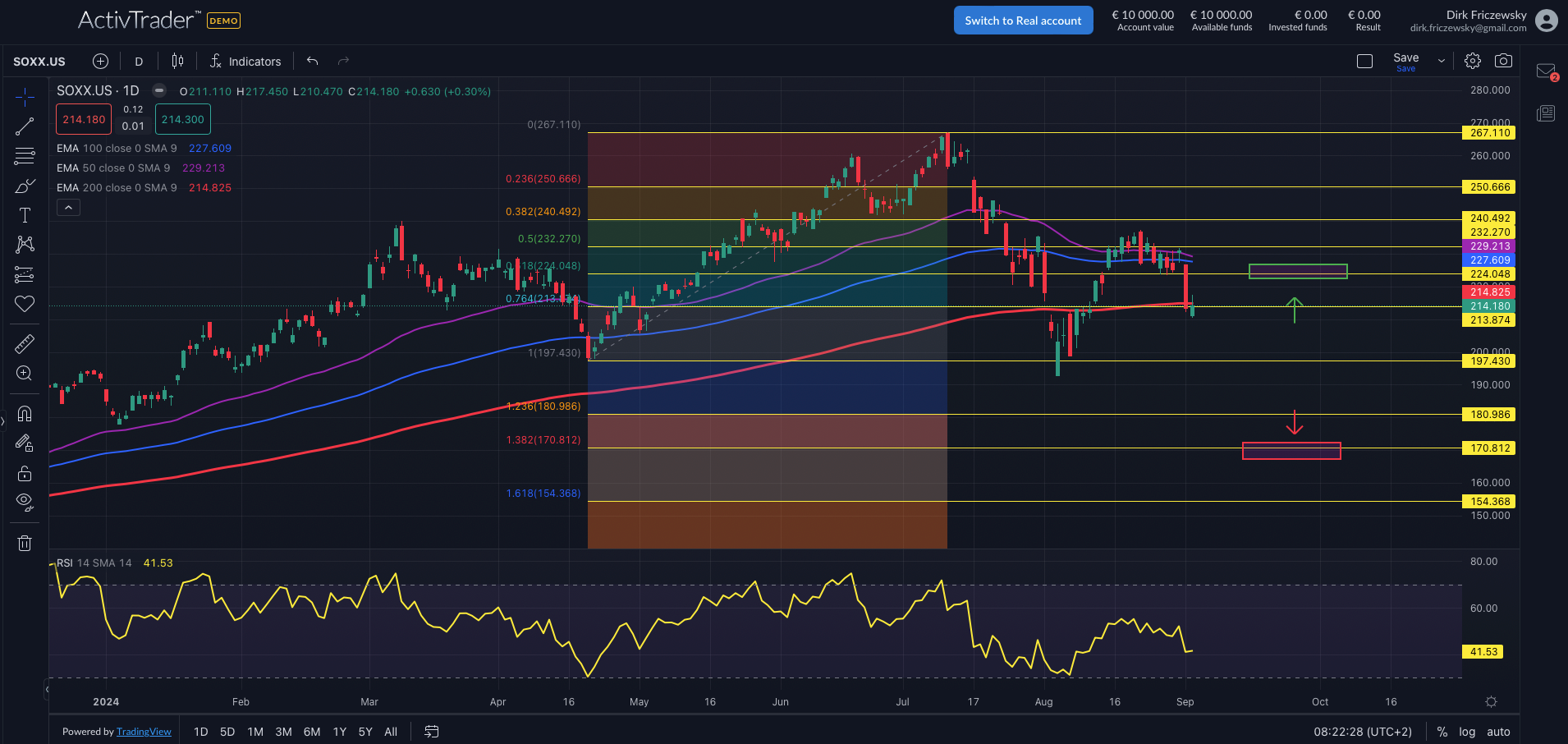This screenshot has height=744, width=1568.
Task: Adjust chart appearance via bottom-right gear control
Action: pos(1491,702)
